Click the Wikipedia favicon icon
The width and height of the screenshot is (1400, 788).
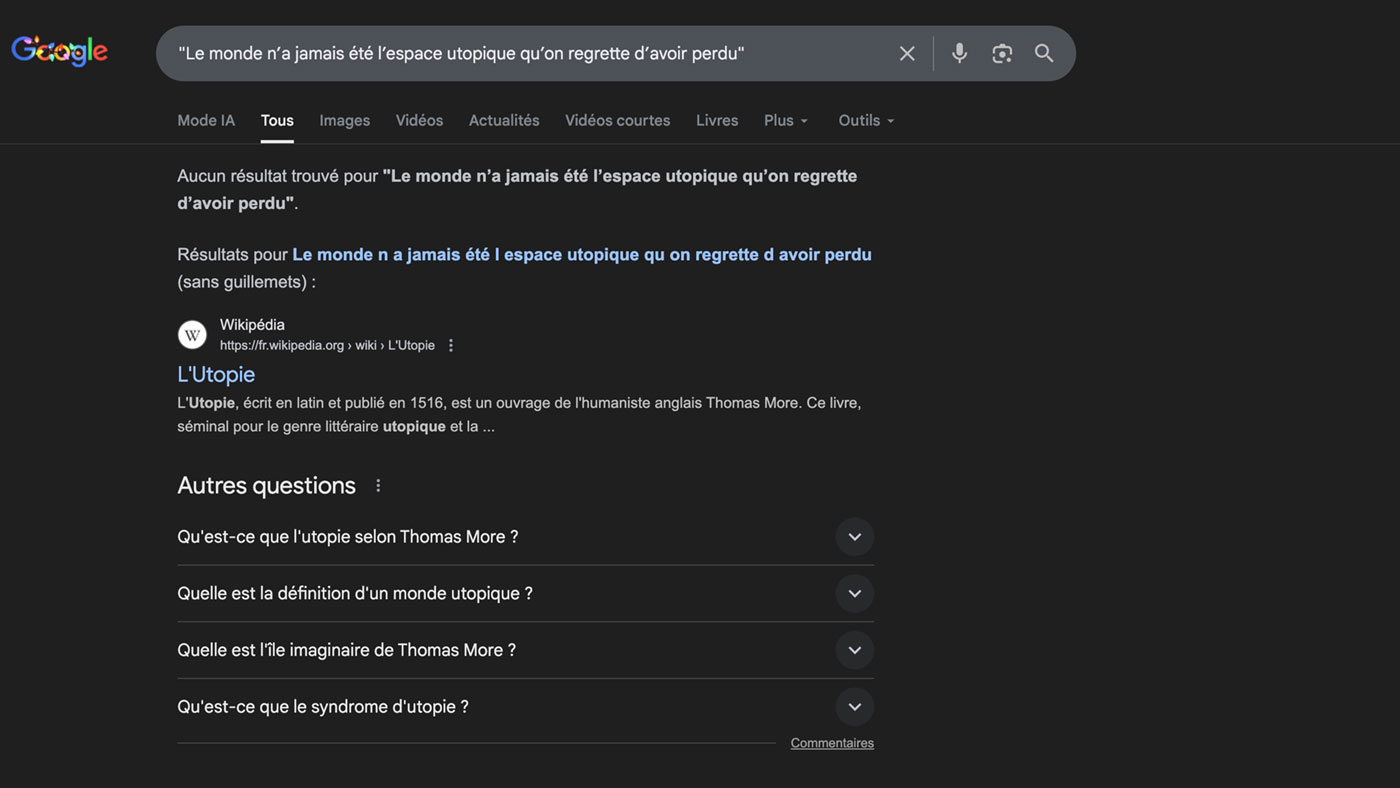click(x=192, y=335)
